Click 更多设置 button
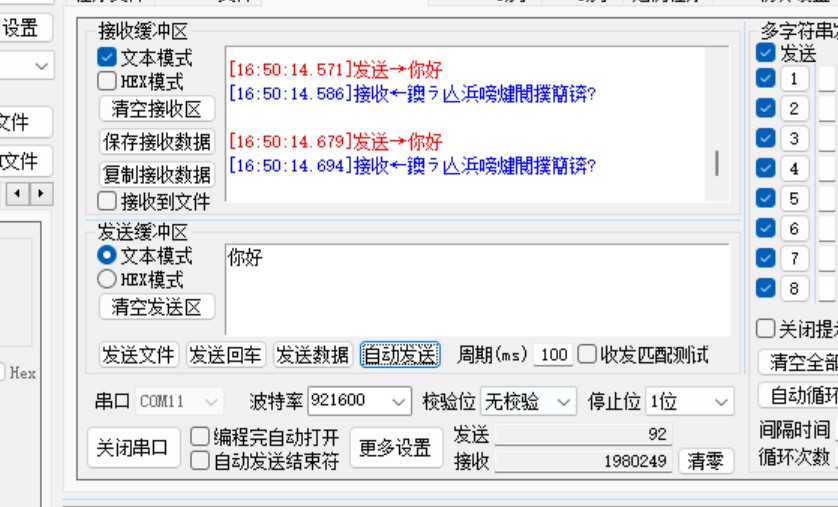The image size is (838, 507). pos(396,448)
